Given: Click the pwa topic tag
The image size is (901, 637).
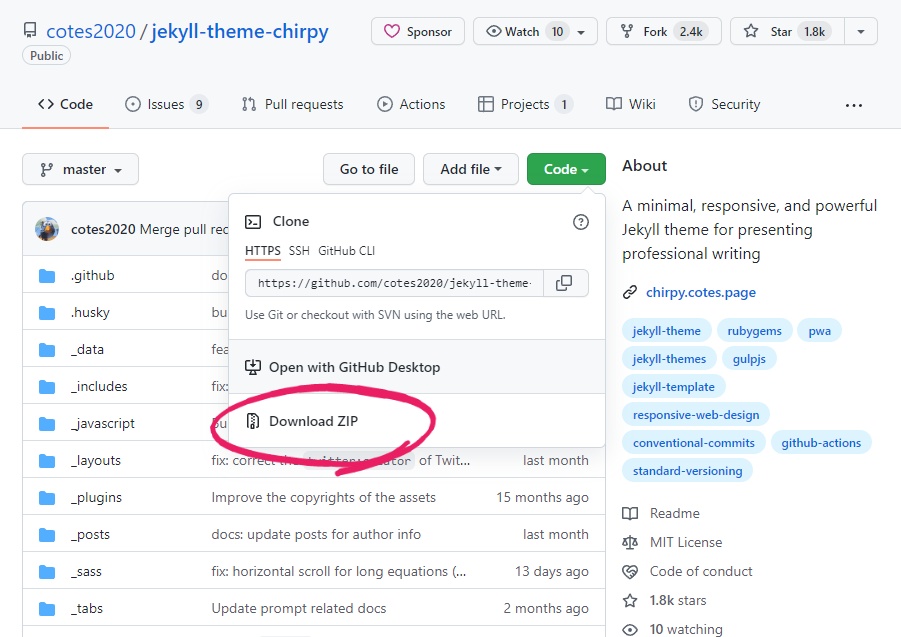Looking at the screenshot, I should coord(819,331).
